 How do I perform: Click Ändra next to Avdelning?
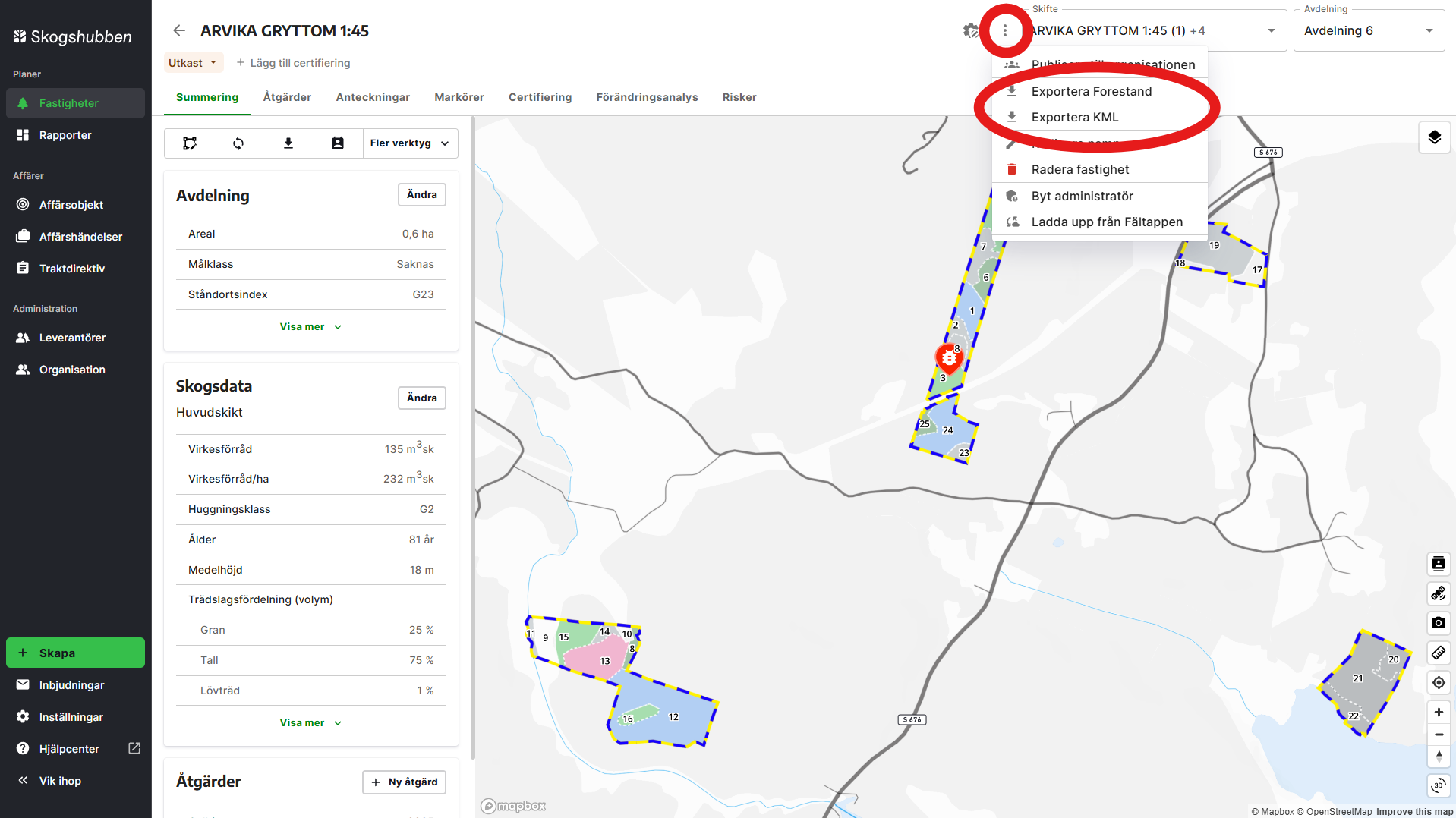click(x=421, y=194)
